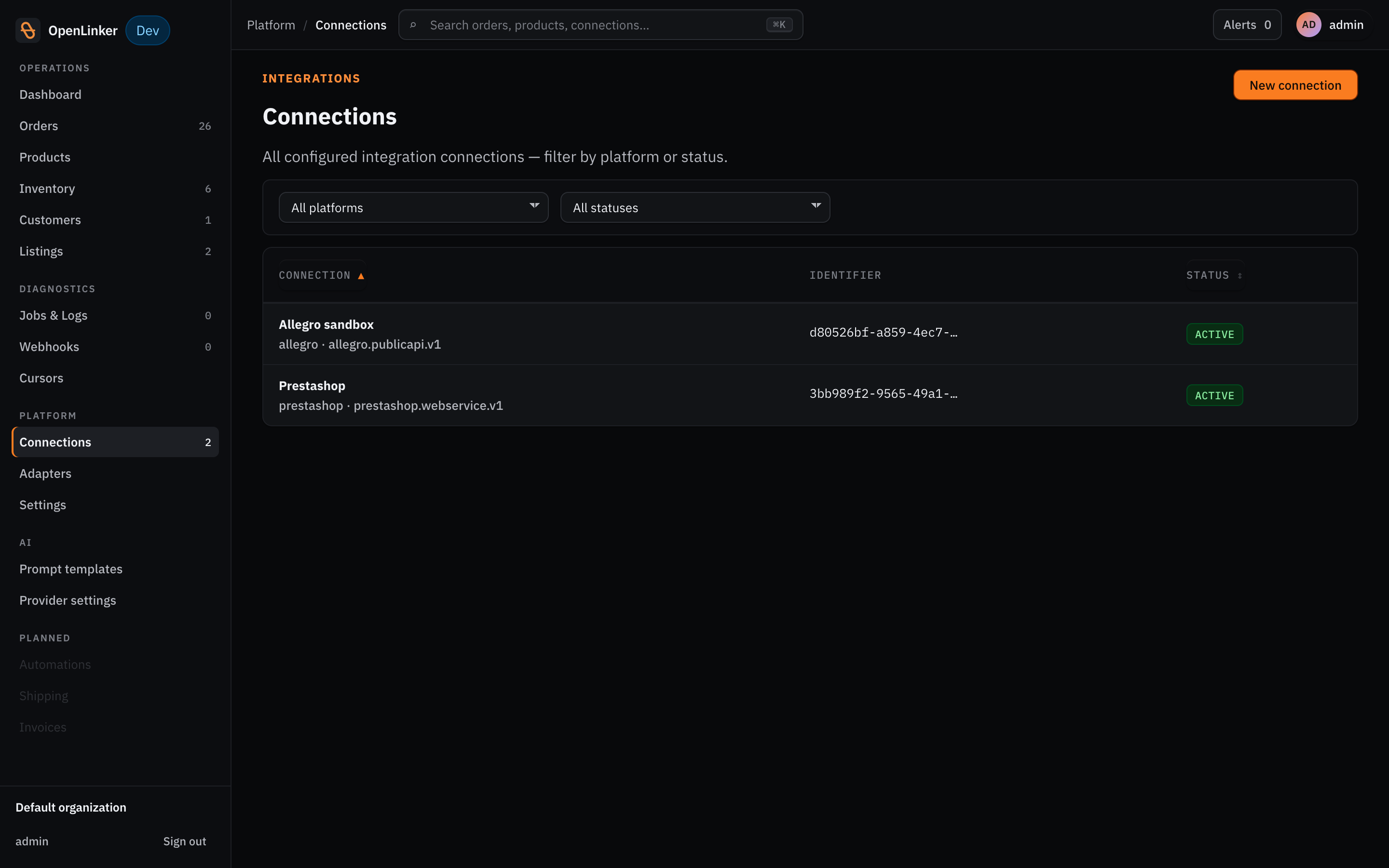The height and width of the screenshot is (868, 1389).
Task: Open Prompt templates
Action: pyautogui.click(x=115, y=569)
